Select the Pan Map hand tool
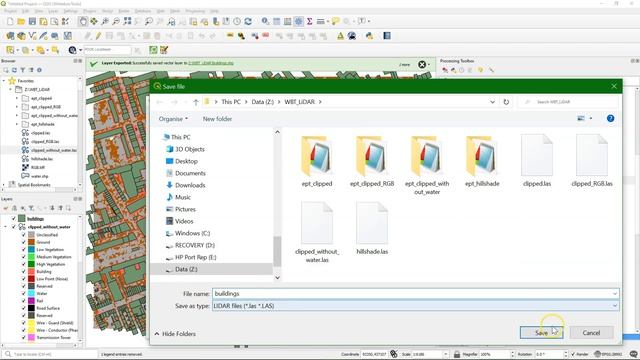The width and height of the screenshot is (640, 360). coord(83,21)
